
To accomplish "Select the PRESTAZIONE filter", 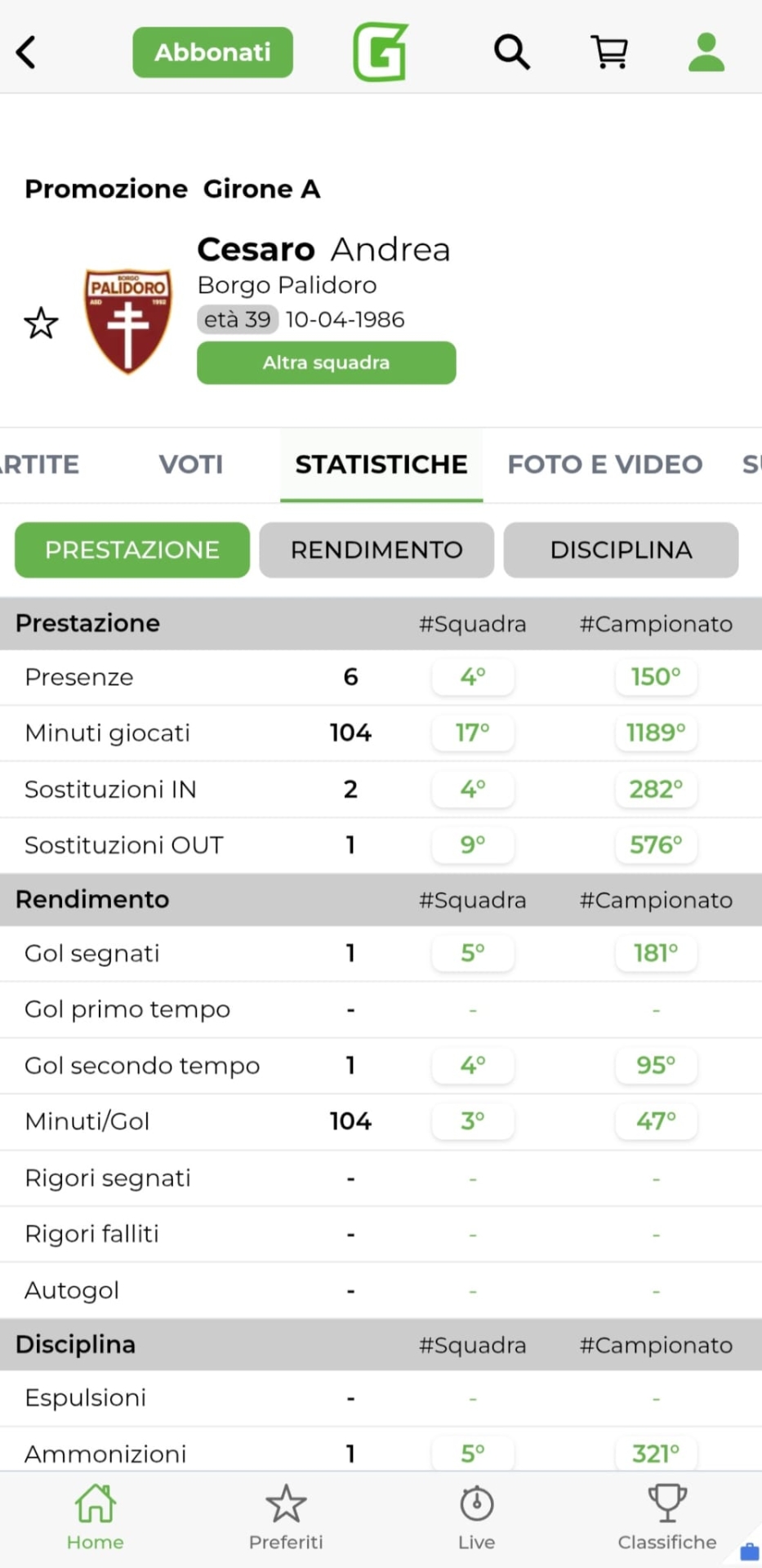I will pyautogui.click(x=132, y=550).
